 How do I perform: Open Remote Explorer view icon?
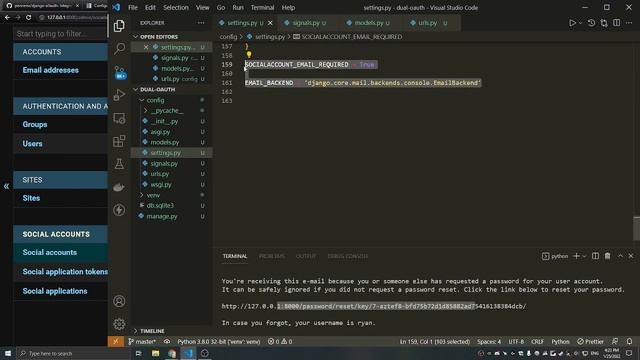119,118
